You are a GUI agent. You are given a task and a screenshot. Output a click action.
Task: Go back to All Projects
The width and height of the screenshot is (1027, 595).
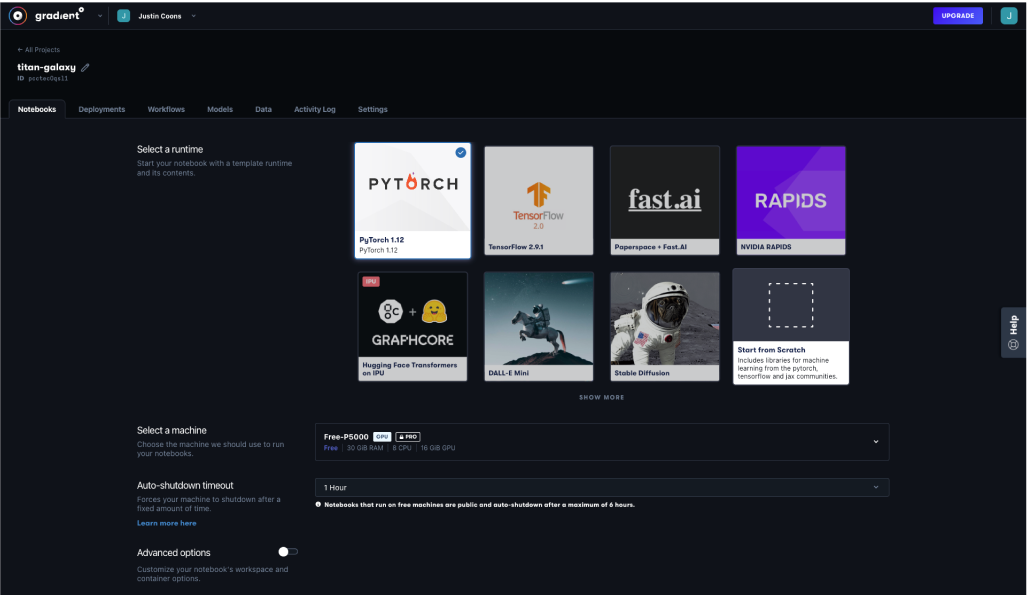click(x=39, y=50)
